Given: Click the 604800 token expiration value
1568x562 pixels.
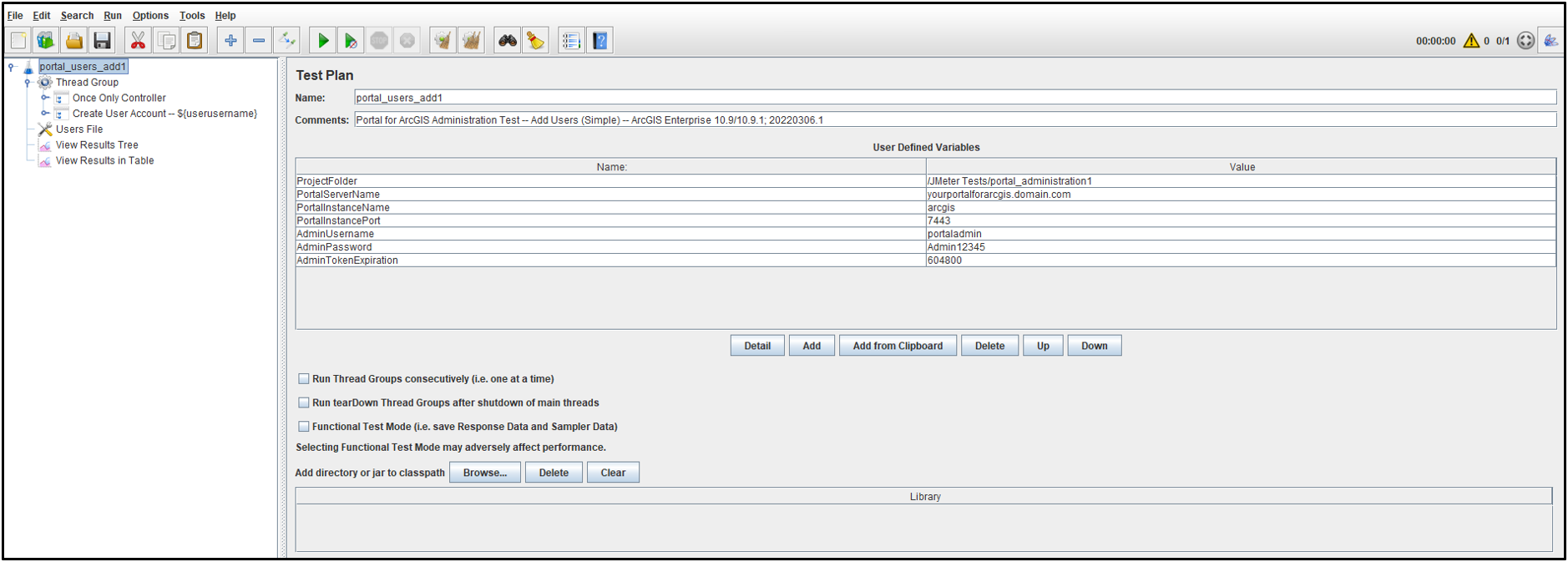Looking at the screenshot, I should click(1241, 261).
